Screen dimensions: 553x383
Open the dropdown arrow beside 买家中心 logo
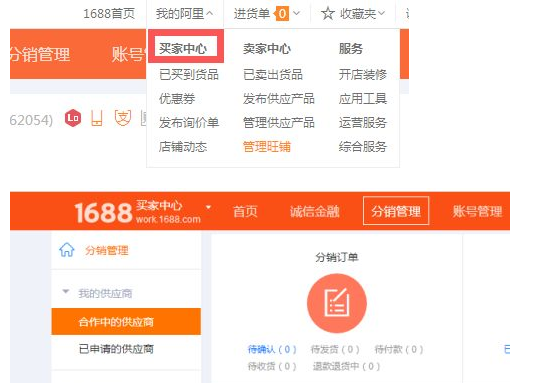click(x=208, y=207)
